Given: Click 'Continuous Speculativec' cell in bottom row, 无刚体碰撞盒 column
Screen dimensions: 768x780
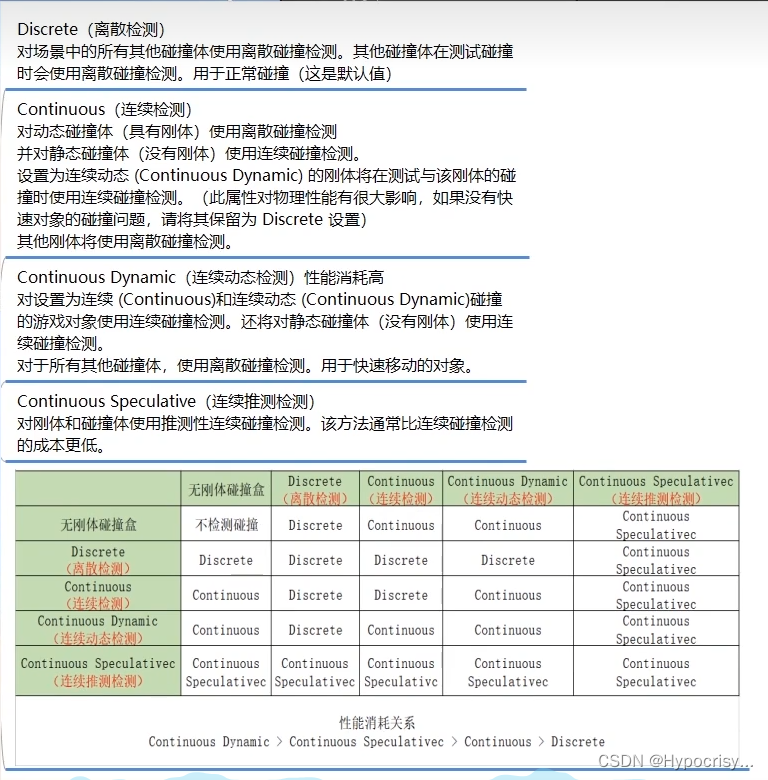Looking at the screenshot, I should click(x=226, y=672).
